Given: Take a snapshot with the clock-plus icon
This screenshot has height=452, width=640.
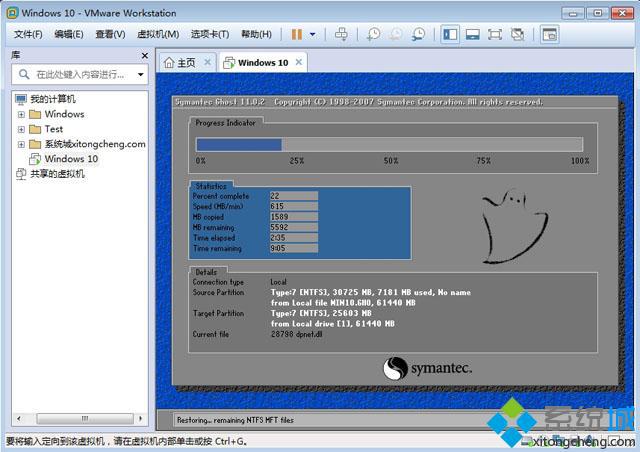Looking at the screenshot, I should coord(373,34).
